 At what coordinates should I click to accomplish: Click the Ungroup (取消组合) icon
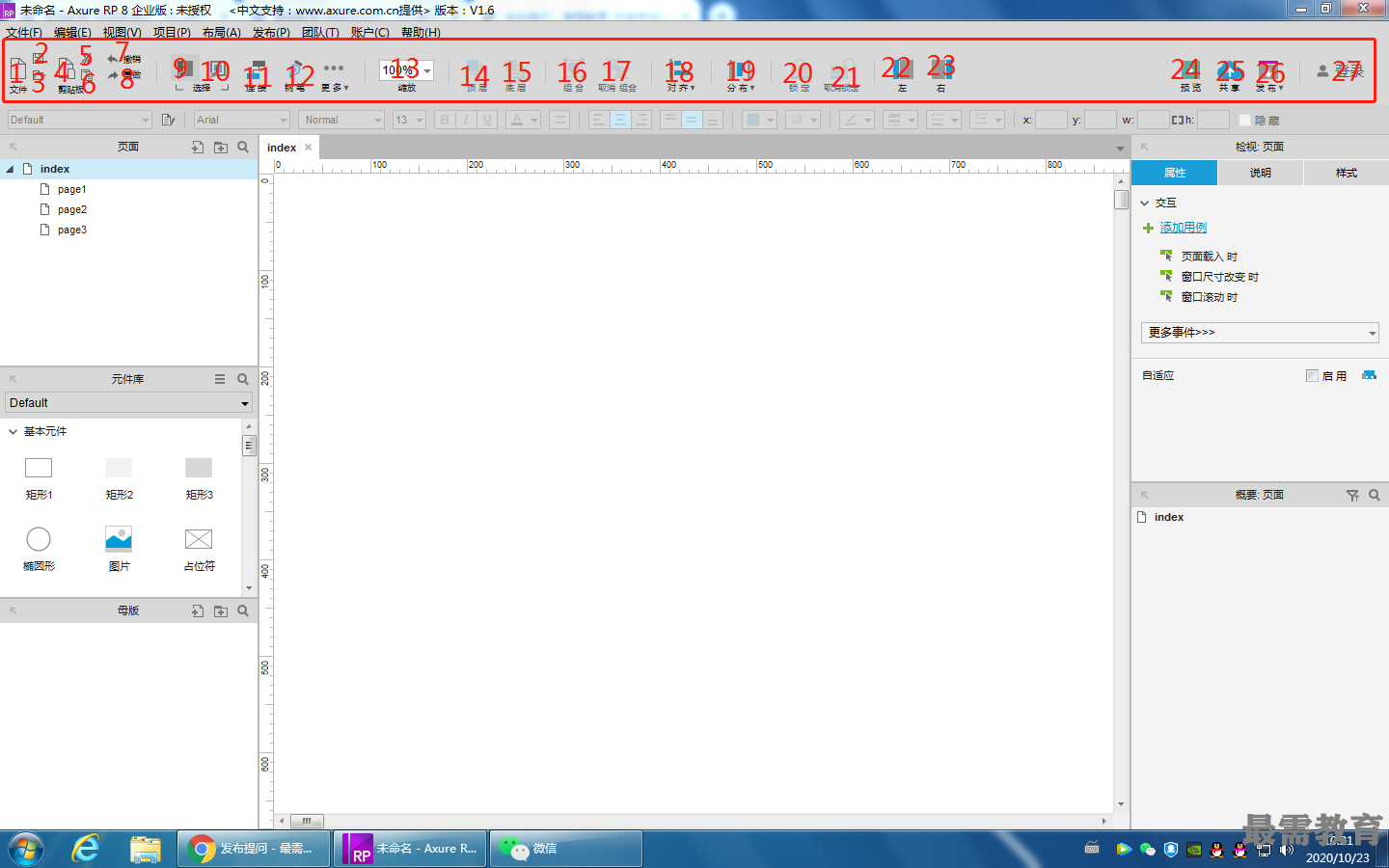[616, 70]
